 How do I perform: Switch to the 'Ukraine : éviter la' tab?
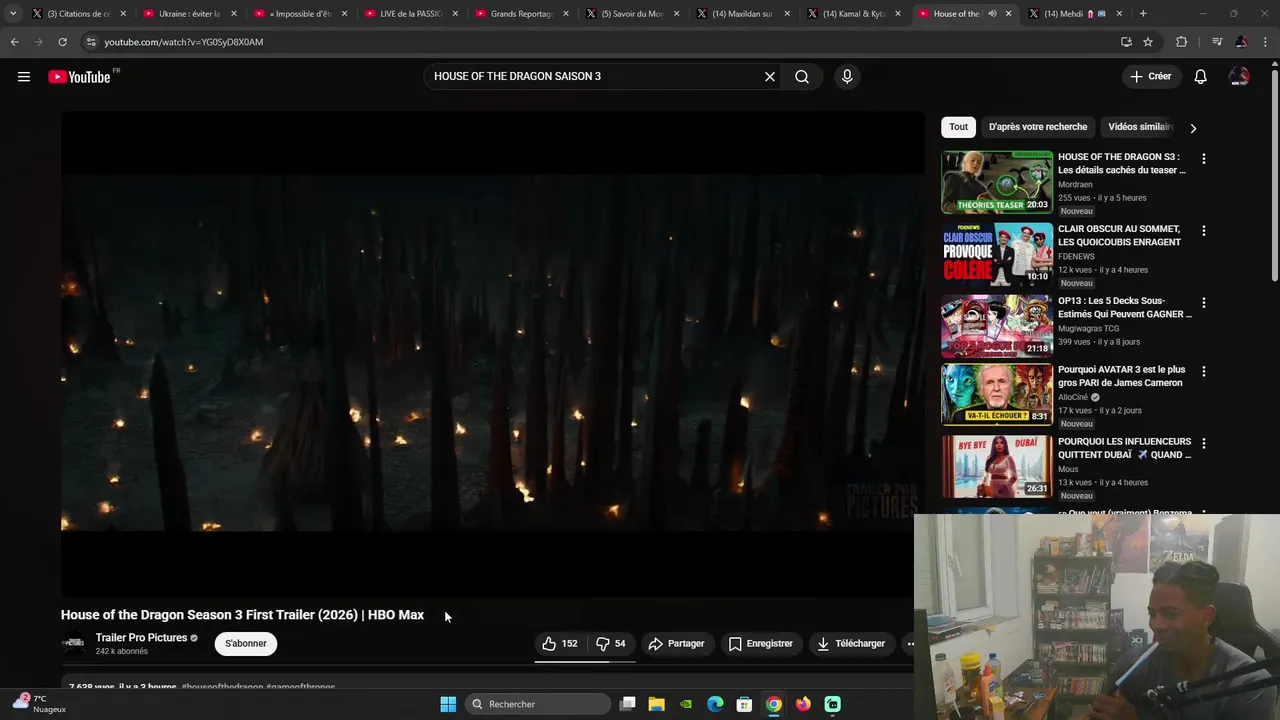[189, 14]
